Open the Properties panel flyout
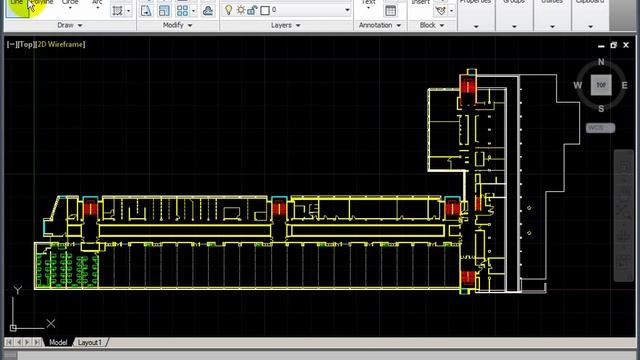This screenshot has width=640, height=360. [476, 27]
